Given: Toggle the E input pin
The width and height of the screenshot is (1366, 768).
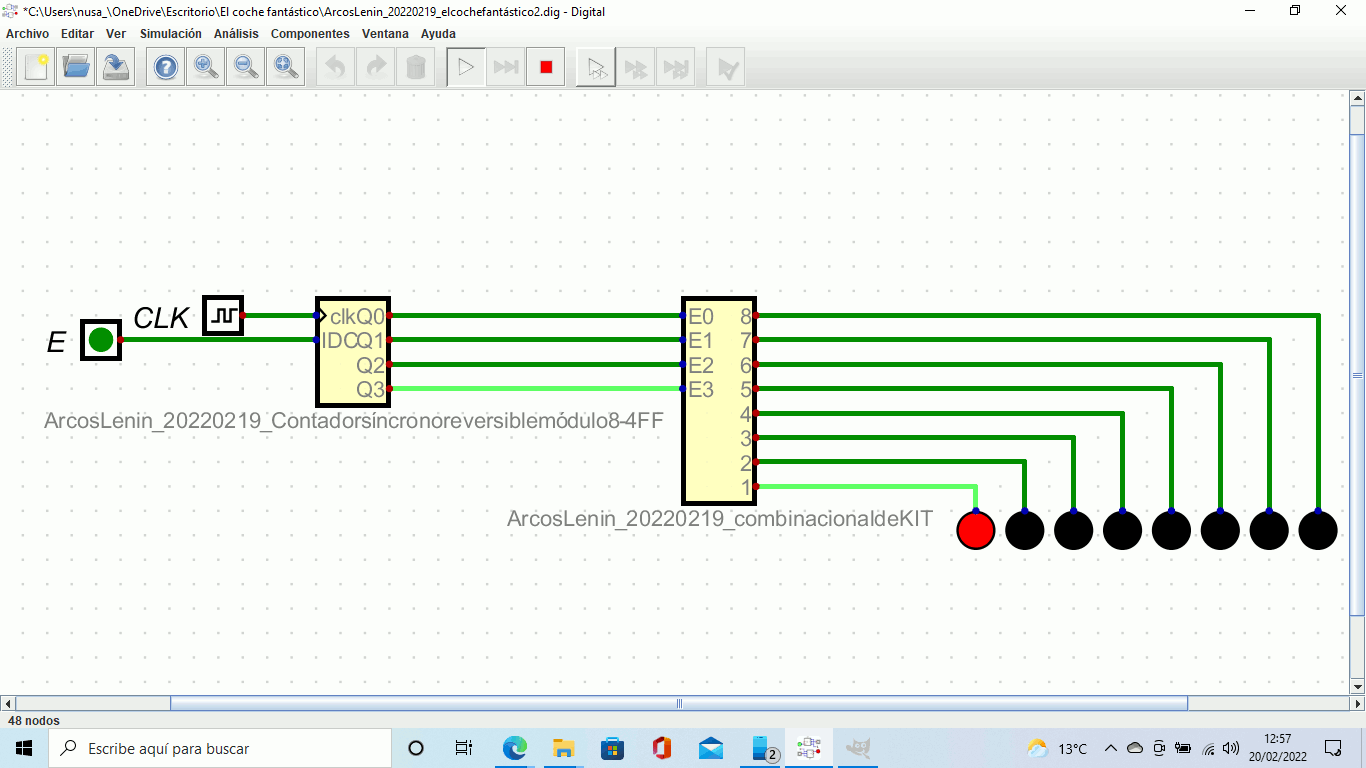Looking at the screenshot, I should (x=101, y=340).
